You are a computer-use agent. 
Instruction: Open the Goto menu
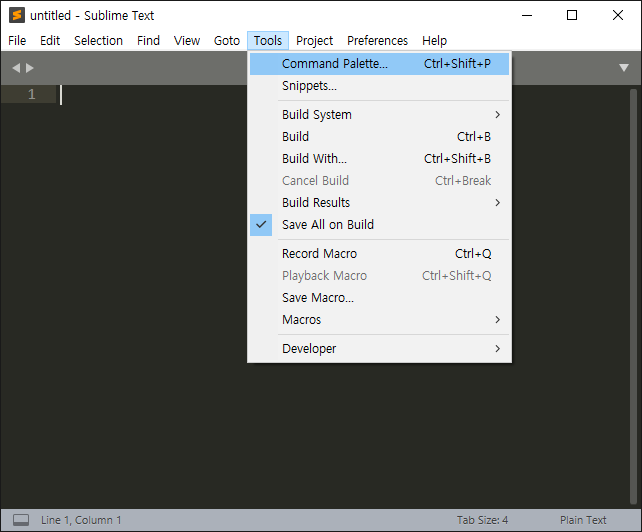pyautogui.click(x=226, y=41)
